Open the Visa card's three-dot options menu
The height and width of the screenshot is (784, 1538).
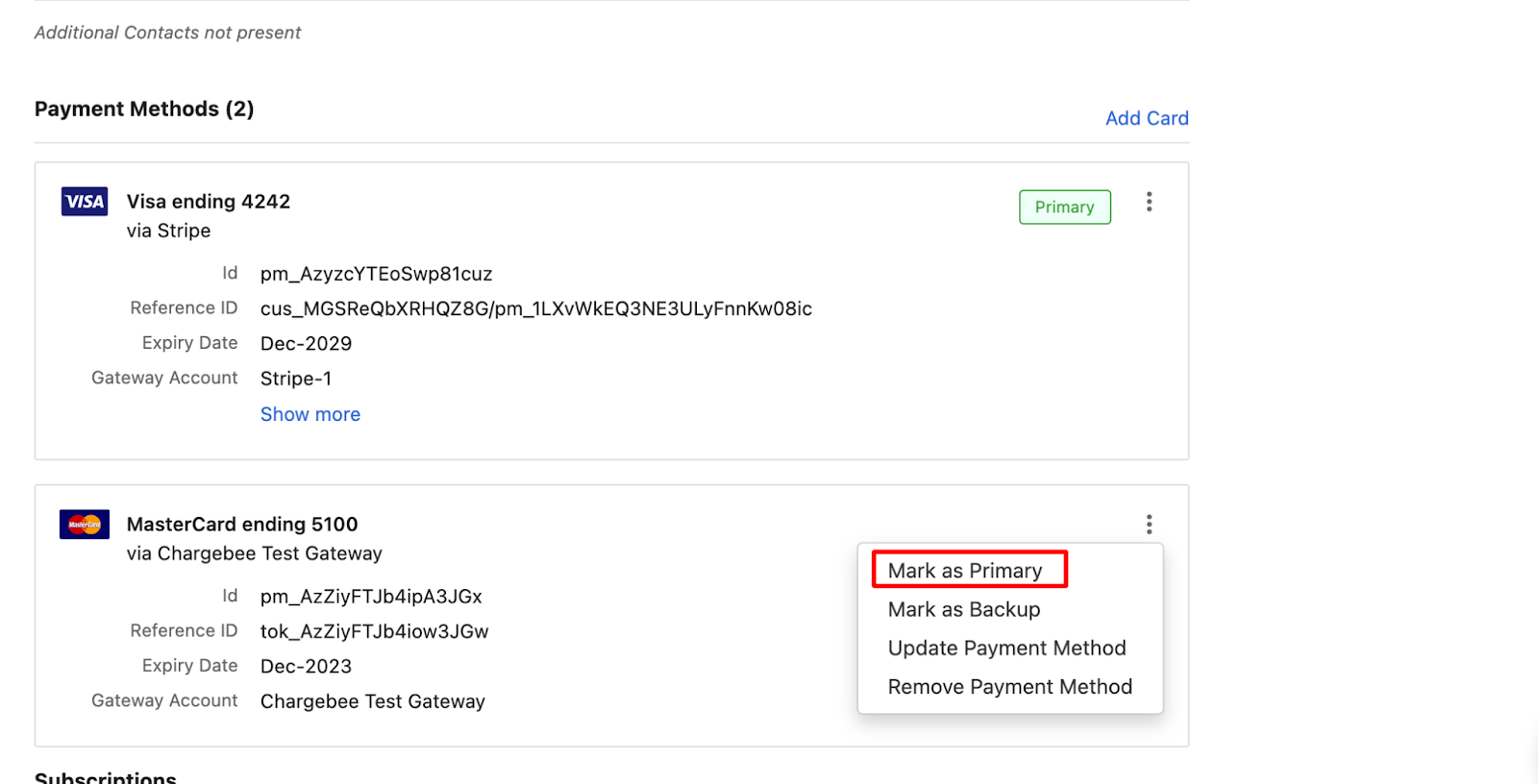coord(1149,202)
